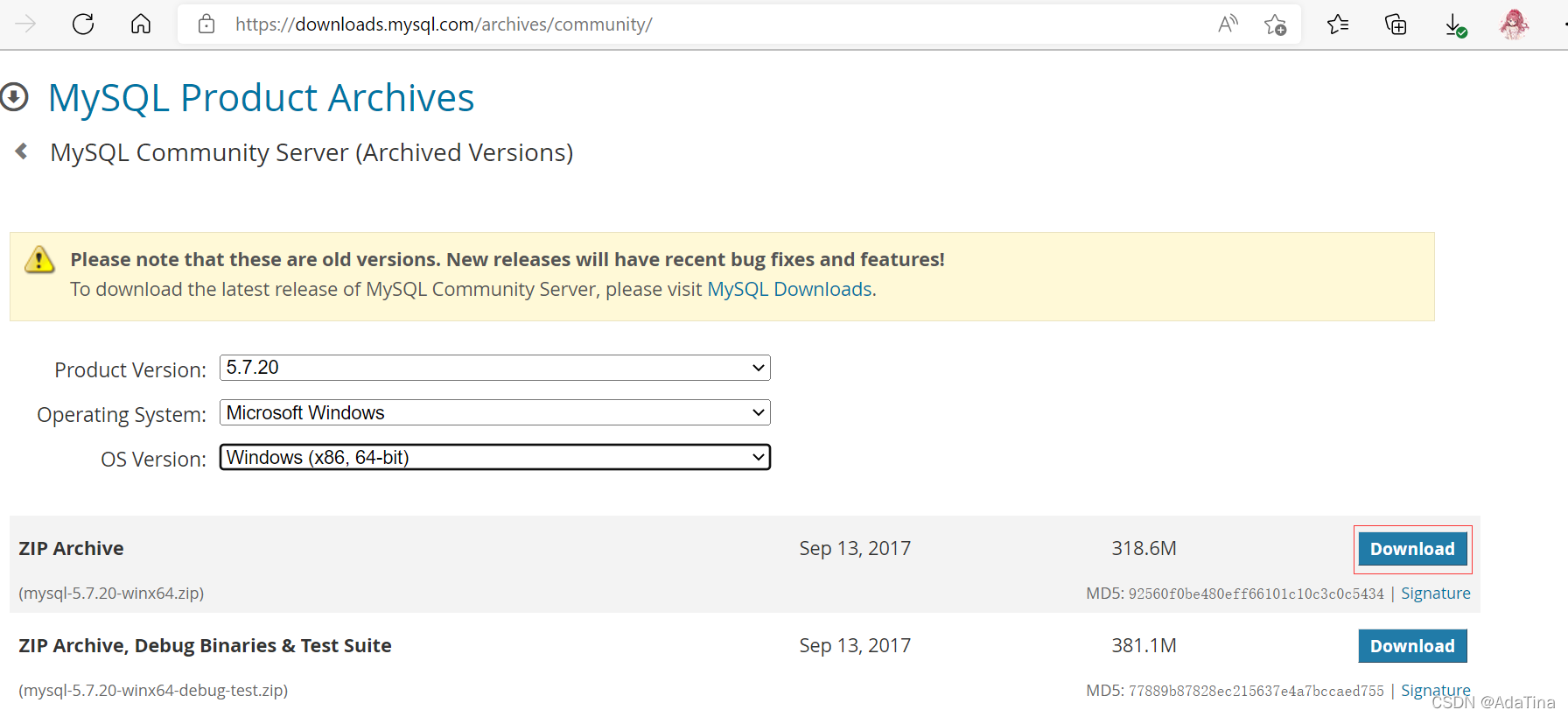Click the MySQL Product Archives download icon

coord(15,96)
